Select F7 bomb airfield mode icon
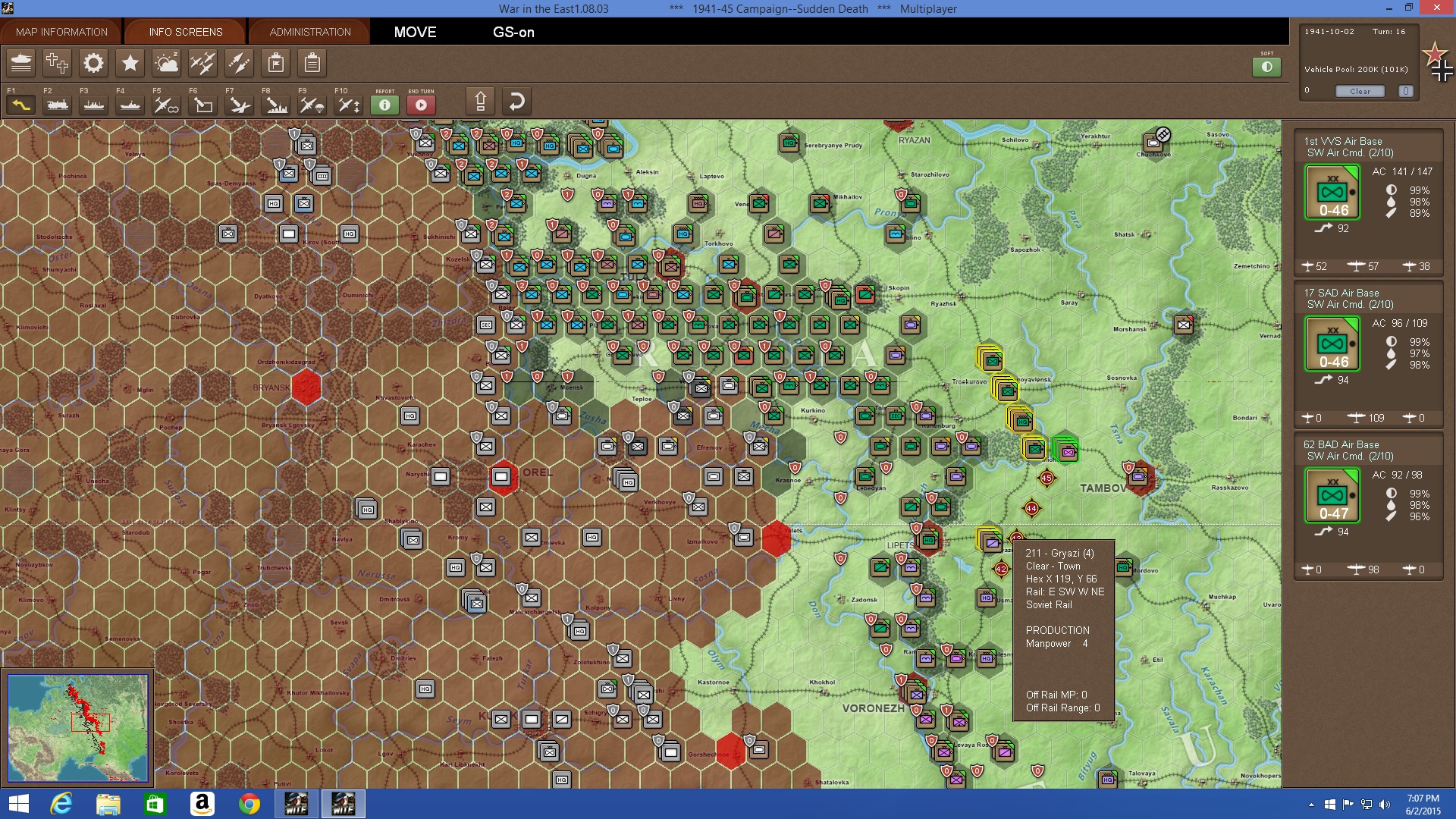 (x=239, y=105)
